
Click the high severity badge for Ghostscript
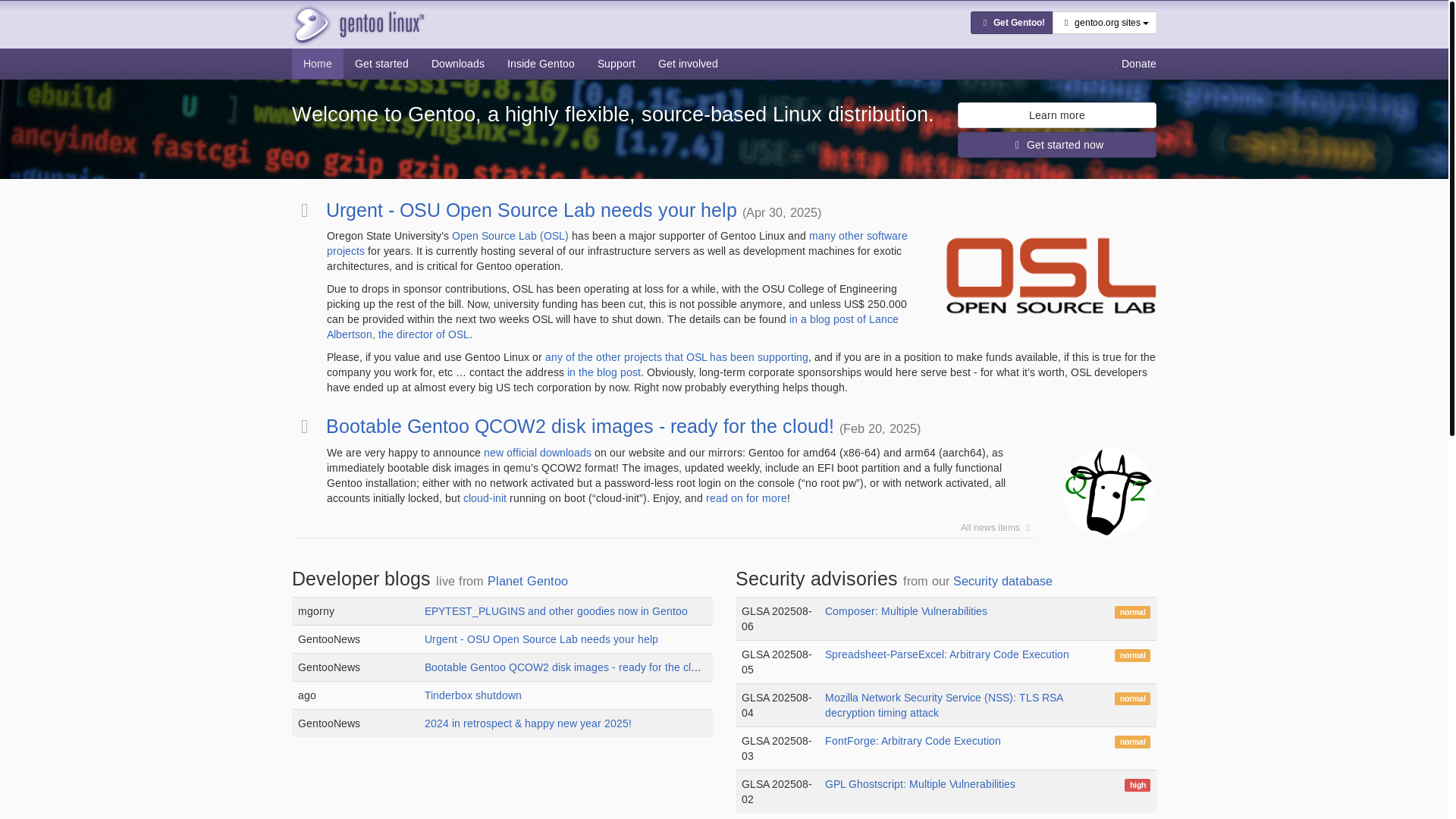click(1137, 786)
